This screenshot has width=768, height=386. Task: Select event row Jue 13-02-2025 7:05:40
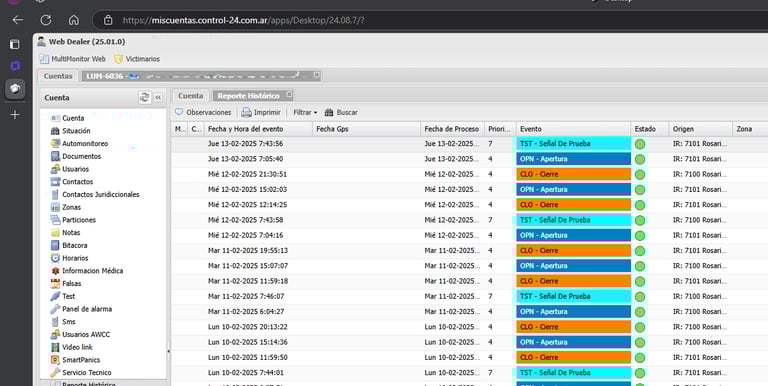469,159
